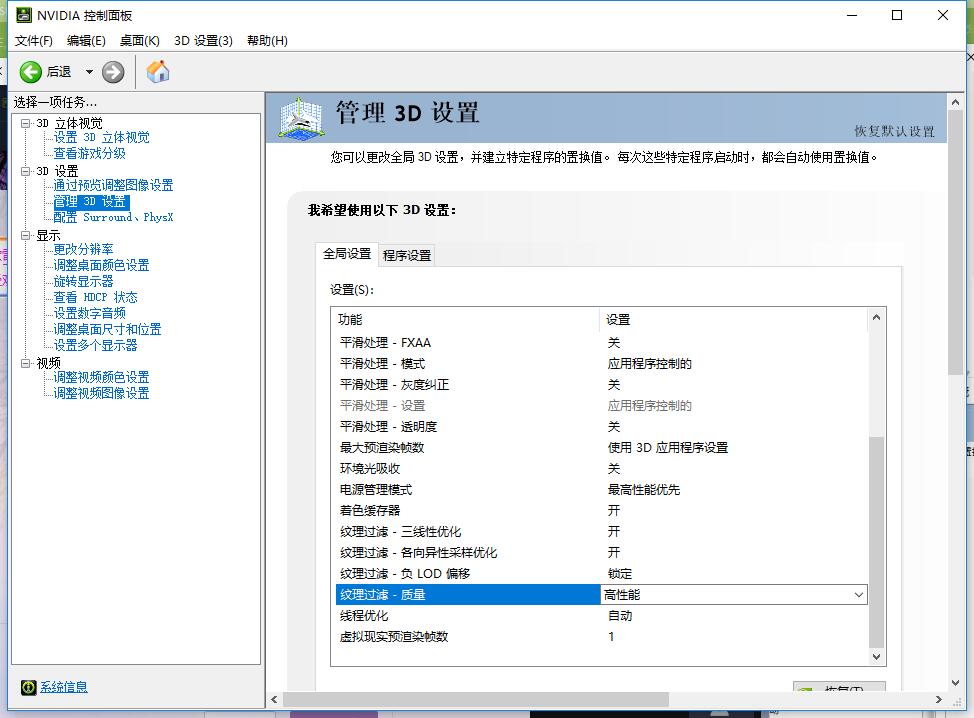
Task: Open 设置数字音频 task
Action: click(89, 313)
